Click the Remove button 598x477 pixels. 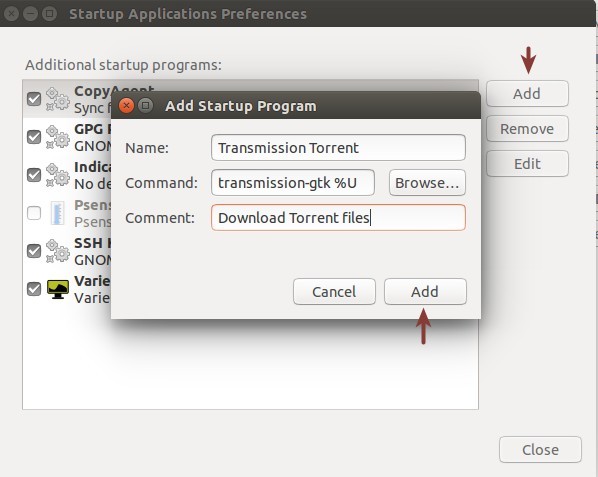coord(527,129)
